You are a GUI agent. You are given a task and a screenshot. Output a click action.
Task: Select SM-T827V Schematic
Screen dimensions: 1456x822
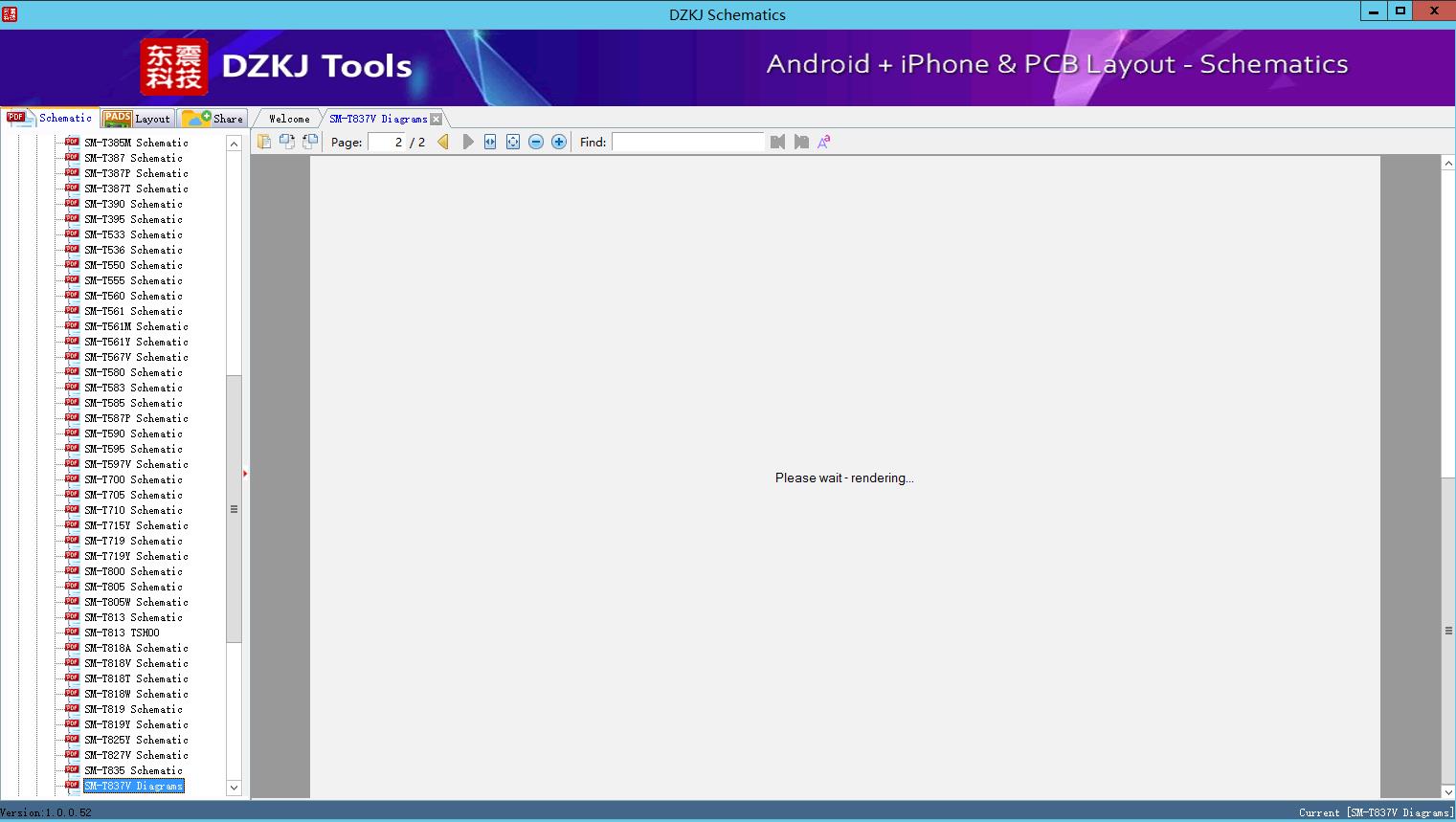(136, 755)
